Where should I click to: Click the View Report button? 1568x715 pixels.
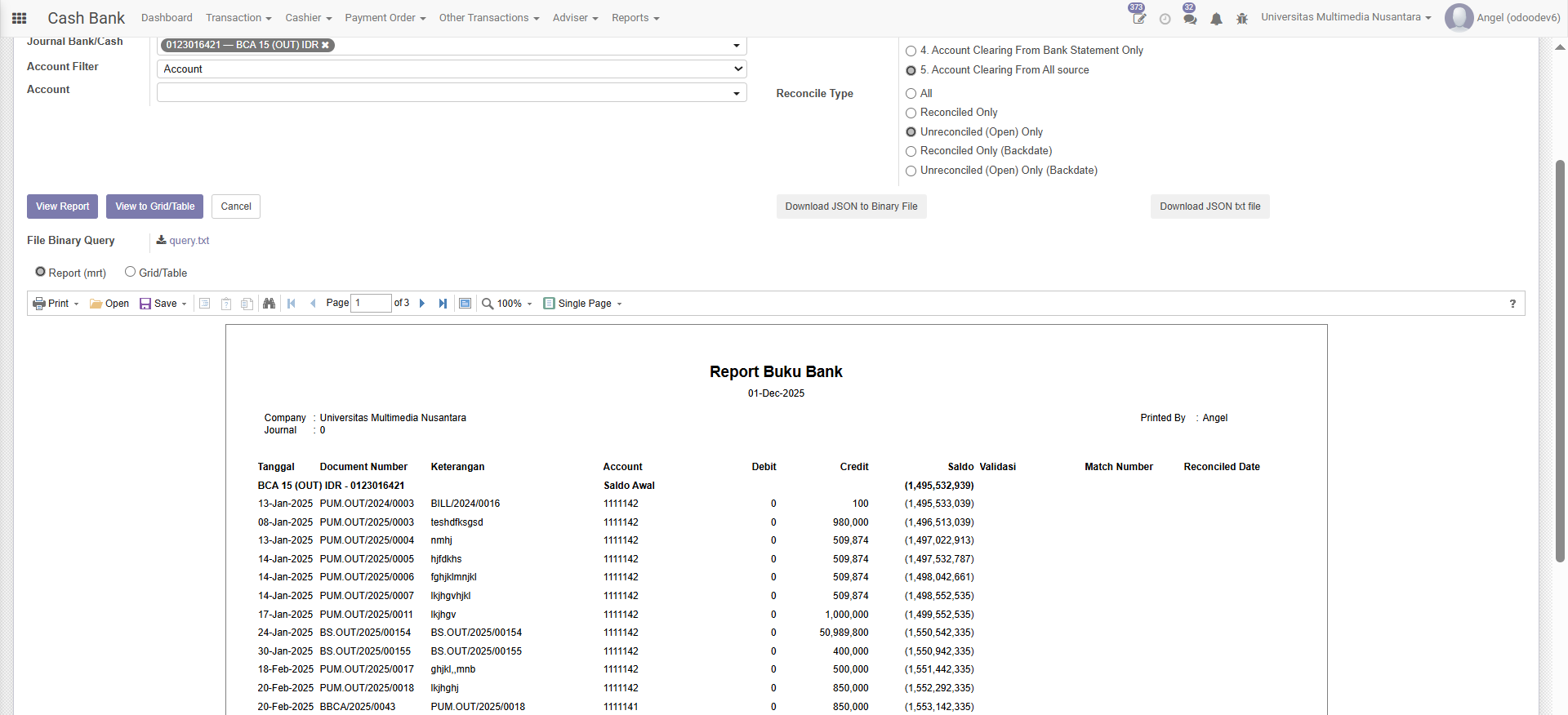click(62, 207)
